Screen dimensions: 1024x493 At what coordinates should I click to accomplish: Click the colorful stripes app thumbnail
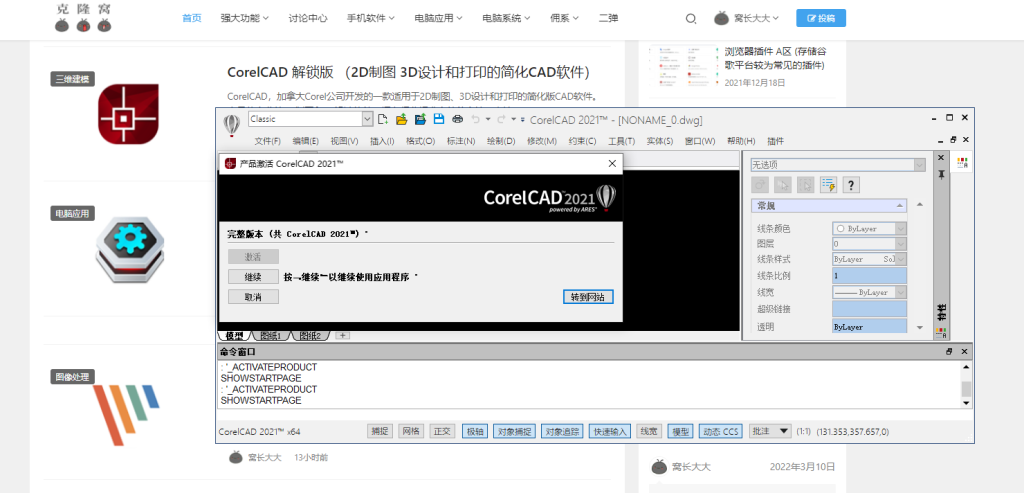(126, 415)
